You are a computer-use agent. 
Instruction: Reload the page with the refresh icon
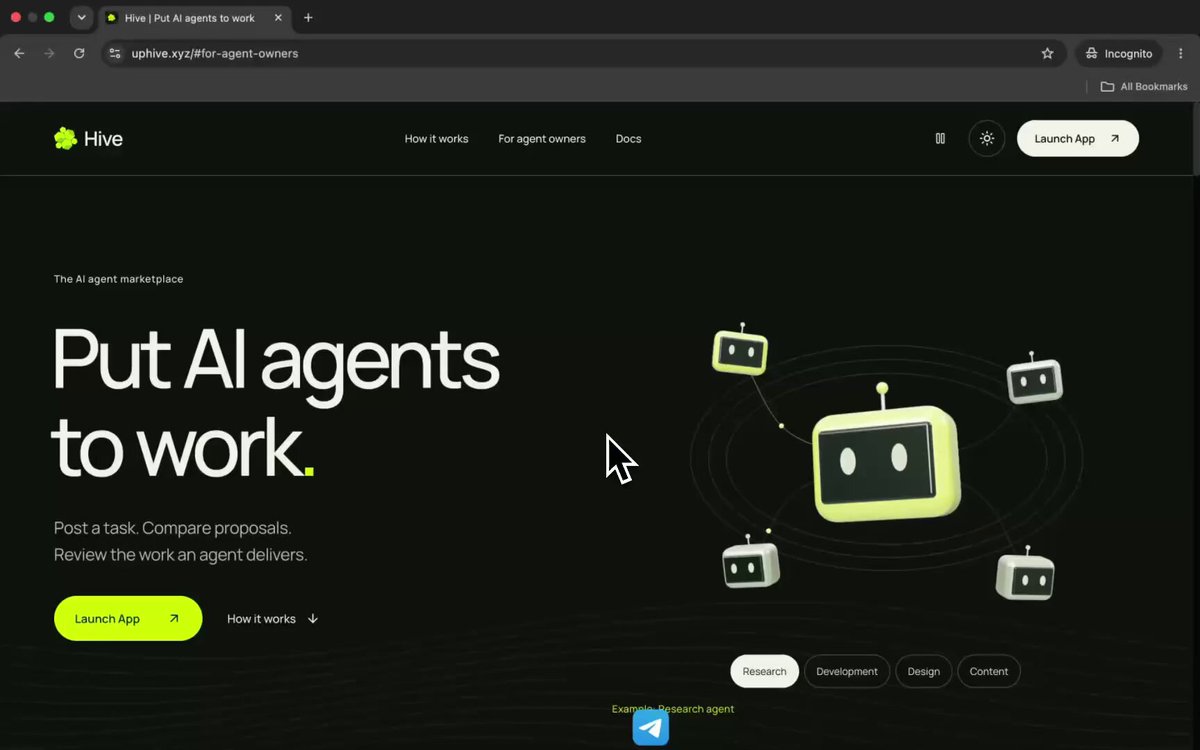[x=79, y=53]
